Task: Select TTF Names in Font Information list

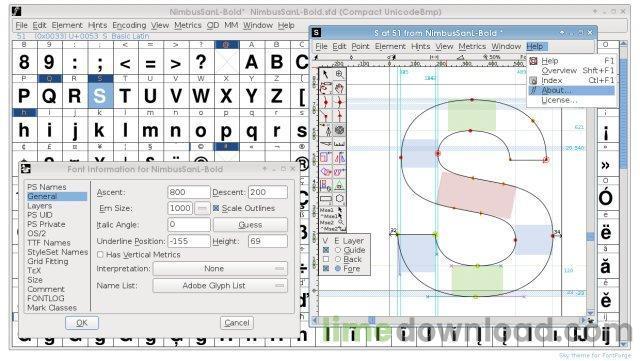Action: click(49, 243)
